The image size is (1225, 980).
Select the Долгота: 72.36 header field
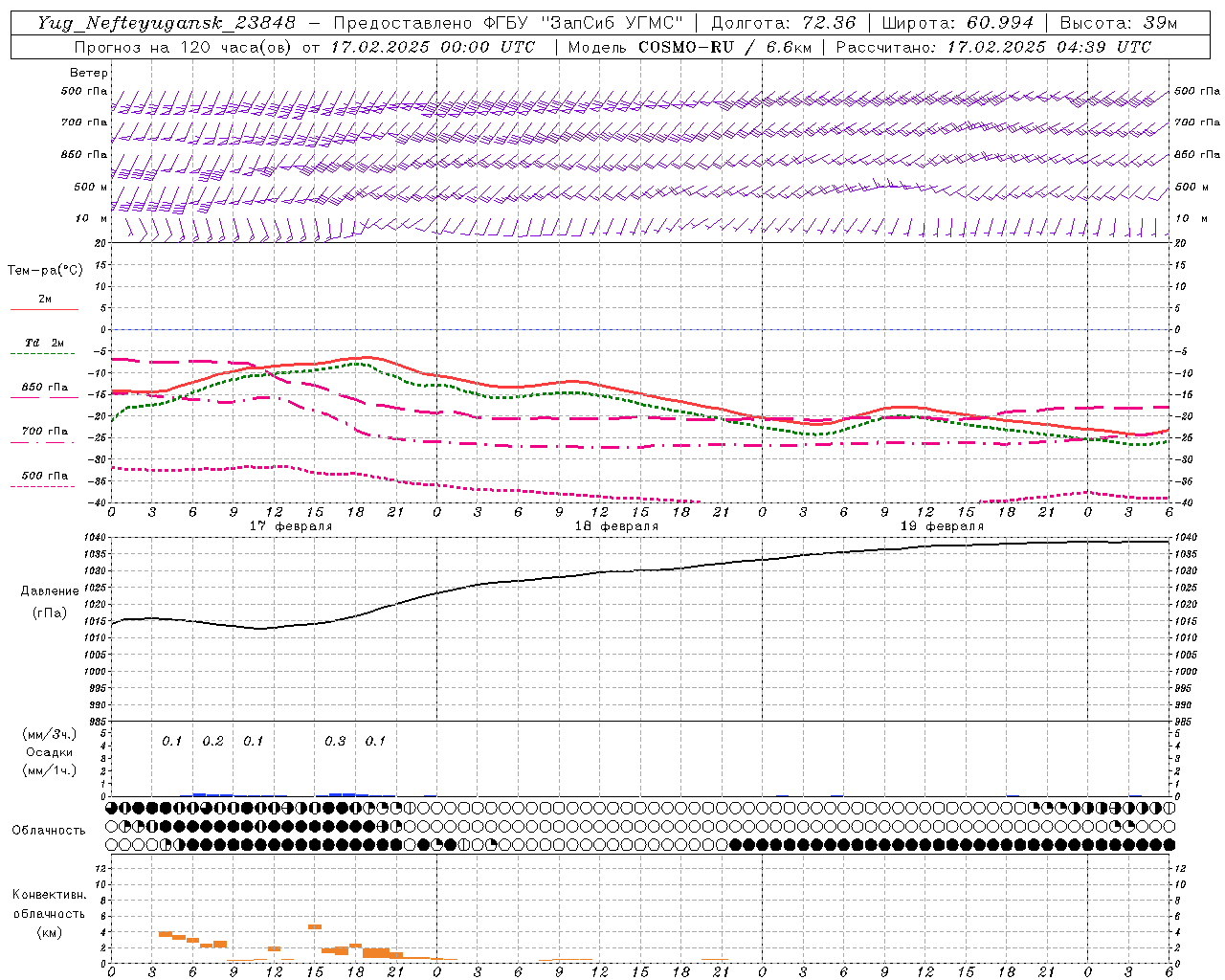coord(783,23)
